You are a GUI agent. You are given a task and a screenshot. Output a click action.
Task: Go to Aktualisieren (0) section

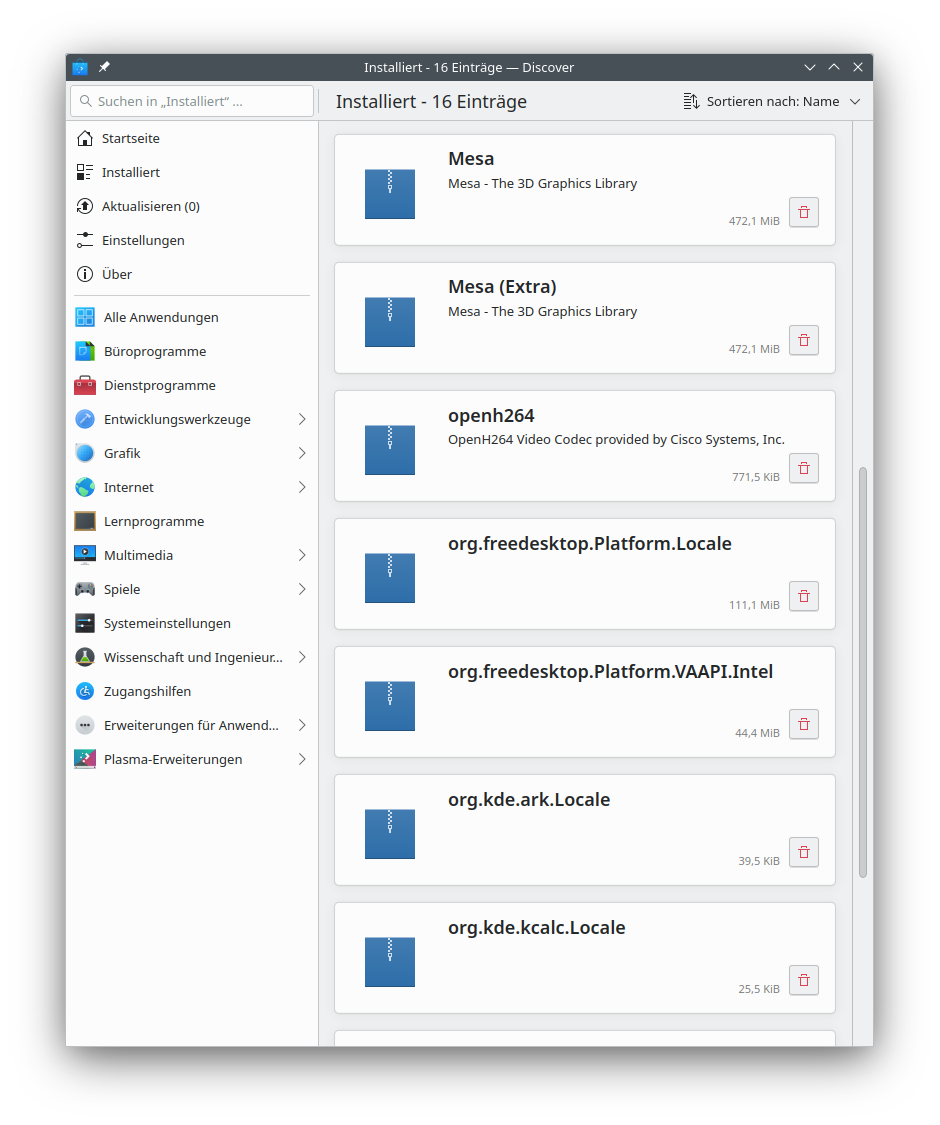click(150, 206)
